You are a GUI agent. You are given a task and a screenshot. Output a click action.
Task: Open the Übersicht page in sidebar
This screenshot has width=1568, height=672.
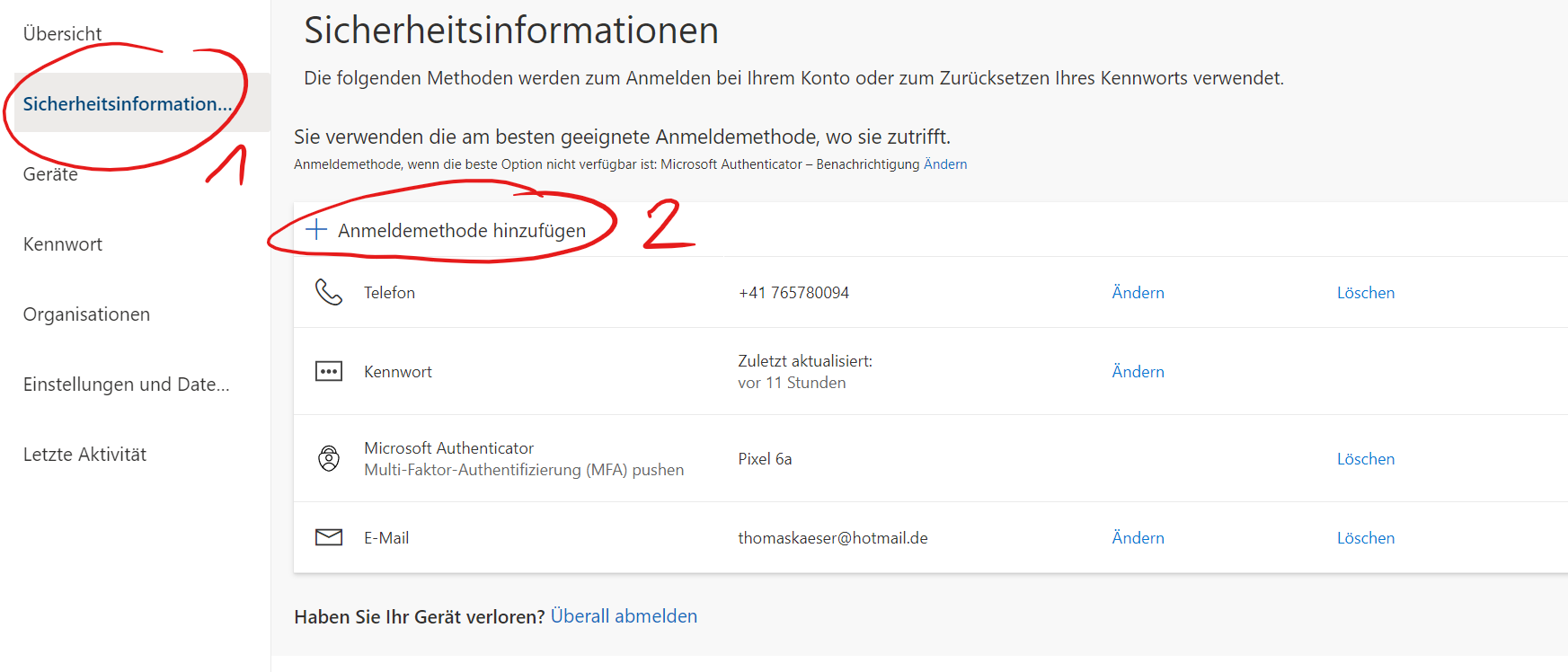[62, 34]
